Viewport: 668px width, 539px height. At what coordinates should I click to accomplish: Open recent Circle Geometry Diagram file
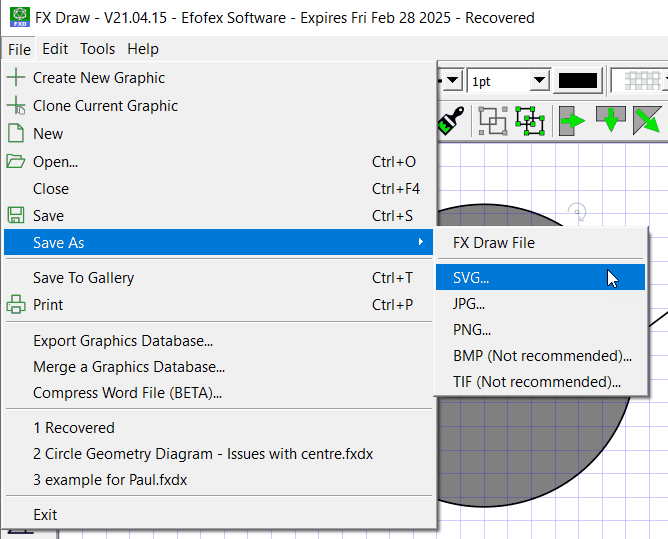pyautogui.click(x=218, y=454)
